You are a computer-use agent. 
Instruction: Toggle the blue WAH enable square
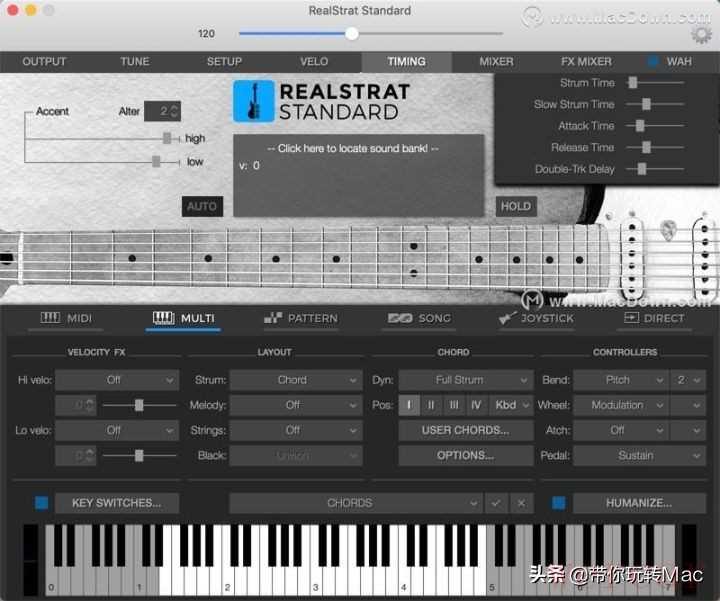tap(653, 62)
